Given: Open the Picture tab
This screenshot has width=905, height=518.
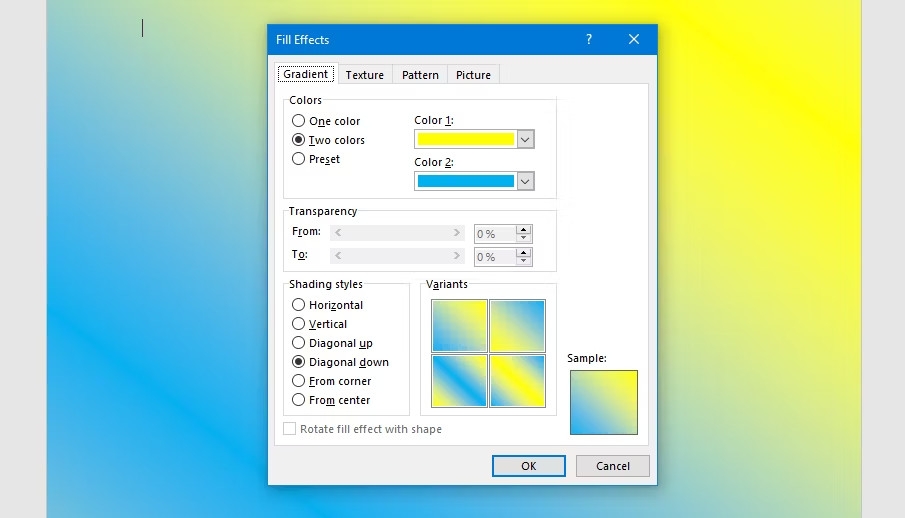Looking at the screenshot, I should [x=473, y=75].
